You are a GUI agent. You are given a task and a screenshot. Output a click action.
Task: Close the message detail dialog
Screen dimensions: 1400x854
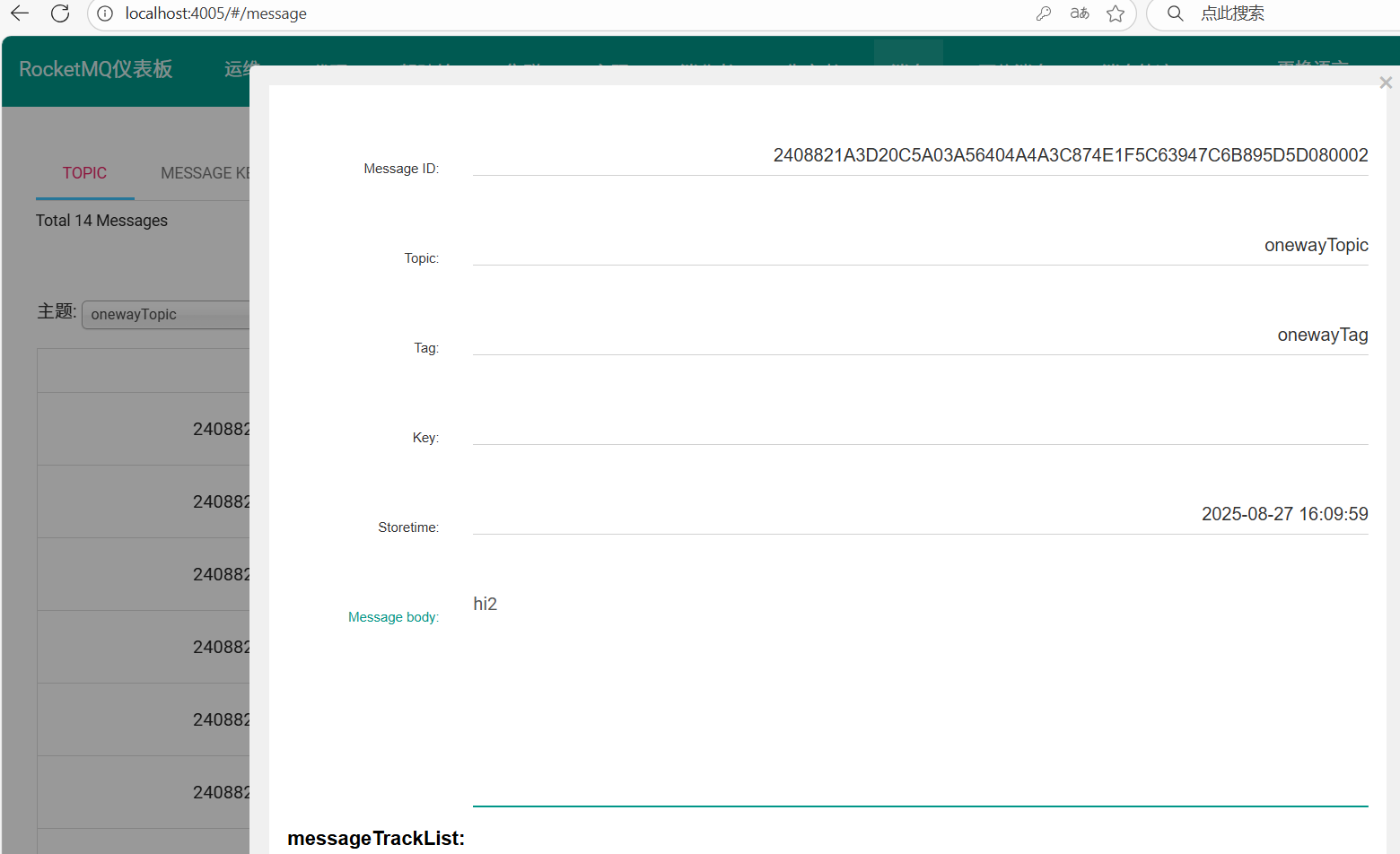[x=1385, y=83]
